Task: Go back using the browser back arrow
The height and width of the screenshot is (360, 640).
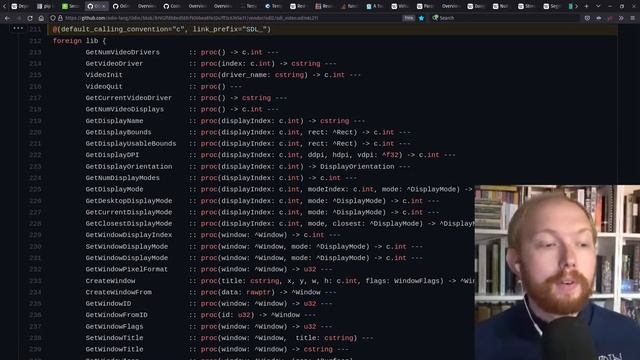Action: point(7,18)
